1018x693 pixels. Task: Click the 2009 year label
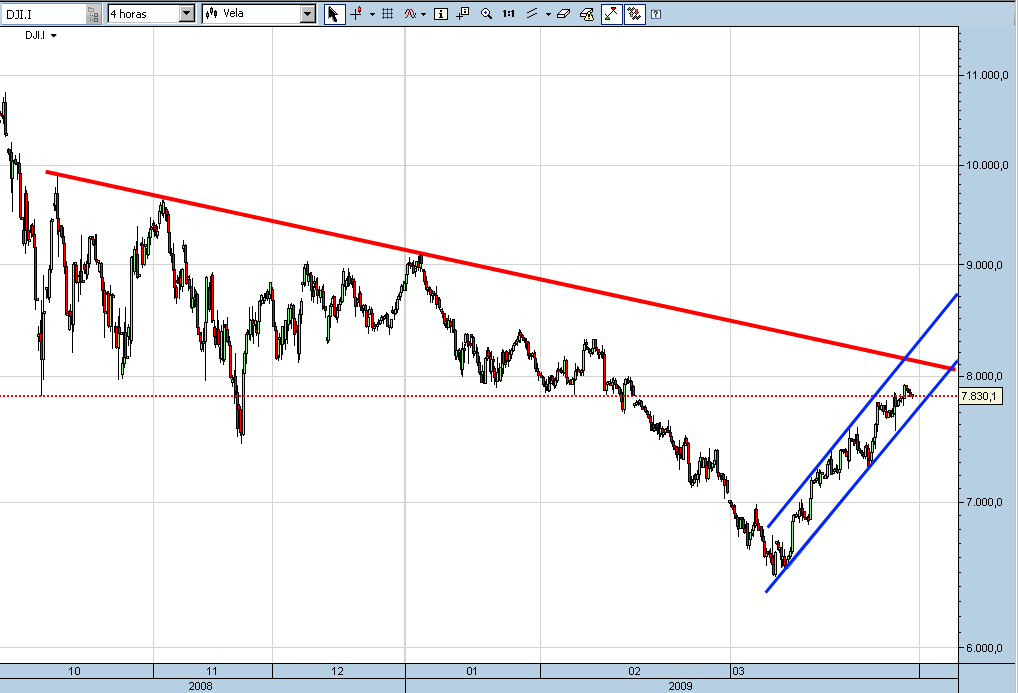coord(680,686)
